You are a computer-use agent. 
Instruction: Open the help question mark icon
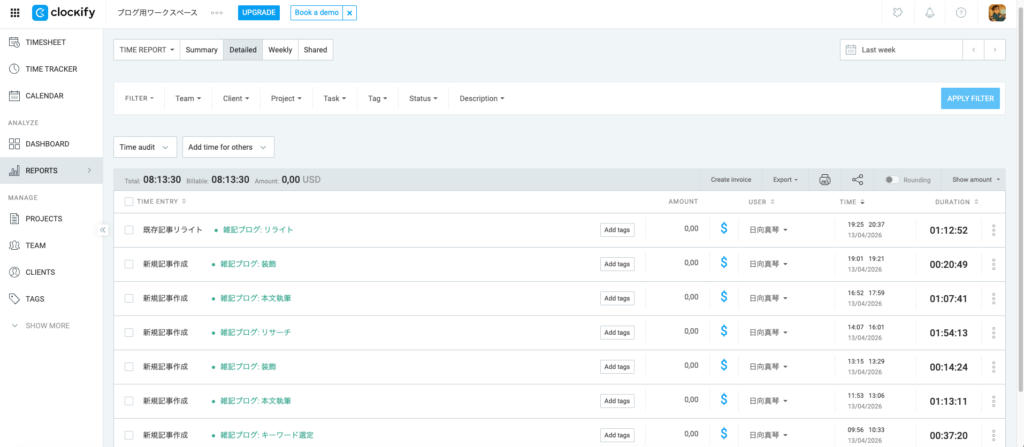[961, 13]
